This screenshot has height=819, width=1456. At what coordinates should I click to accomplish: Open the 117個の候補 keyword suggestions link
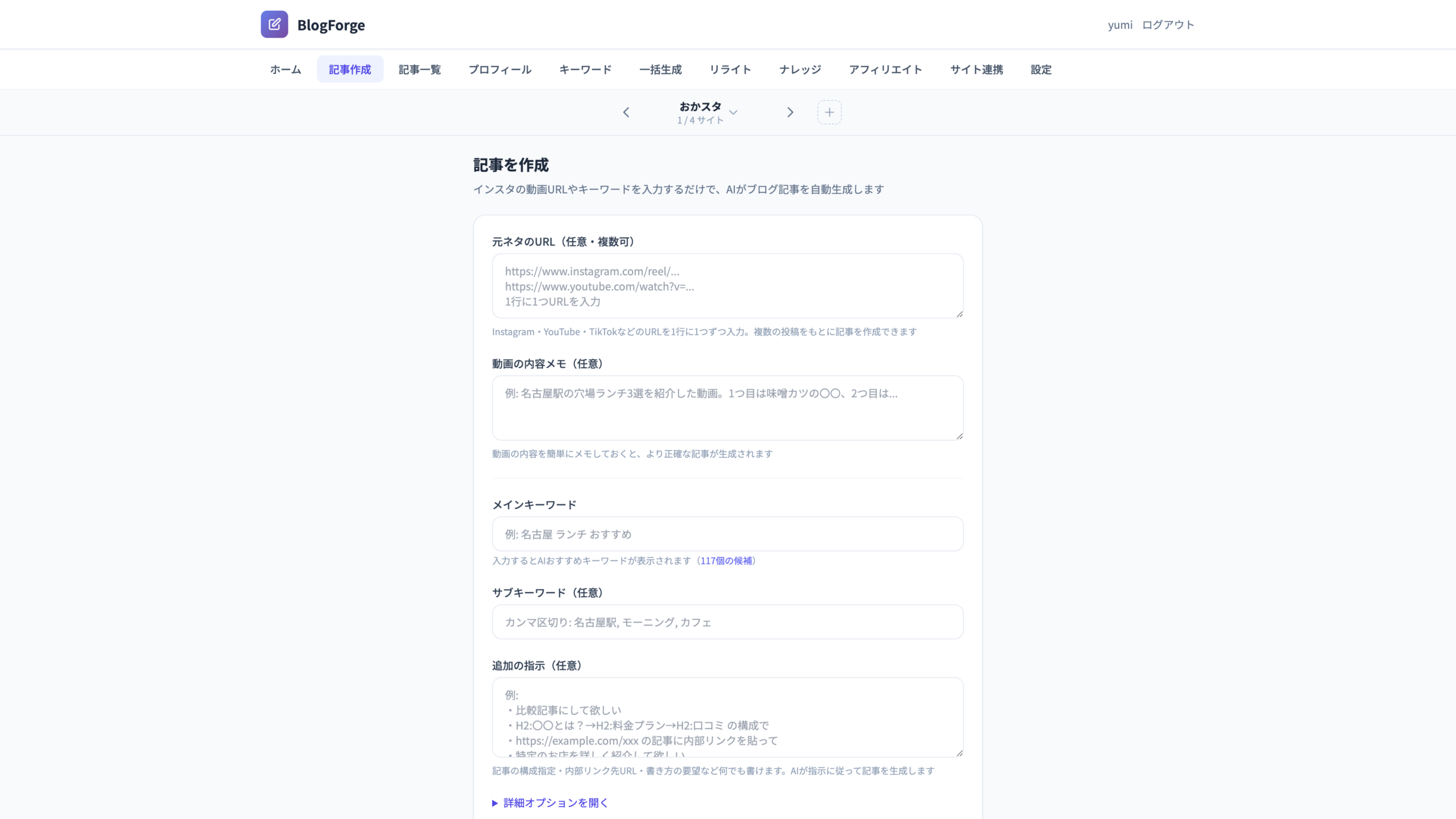tap(726, 561)
